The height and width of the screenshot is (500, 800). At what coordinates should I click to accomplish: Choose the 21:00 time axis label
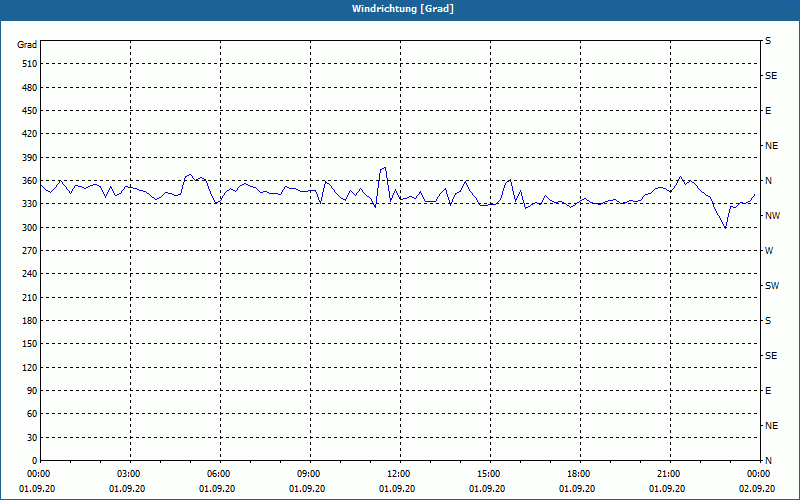coord(667,474)
